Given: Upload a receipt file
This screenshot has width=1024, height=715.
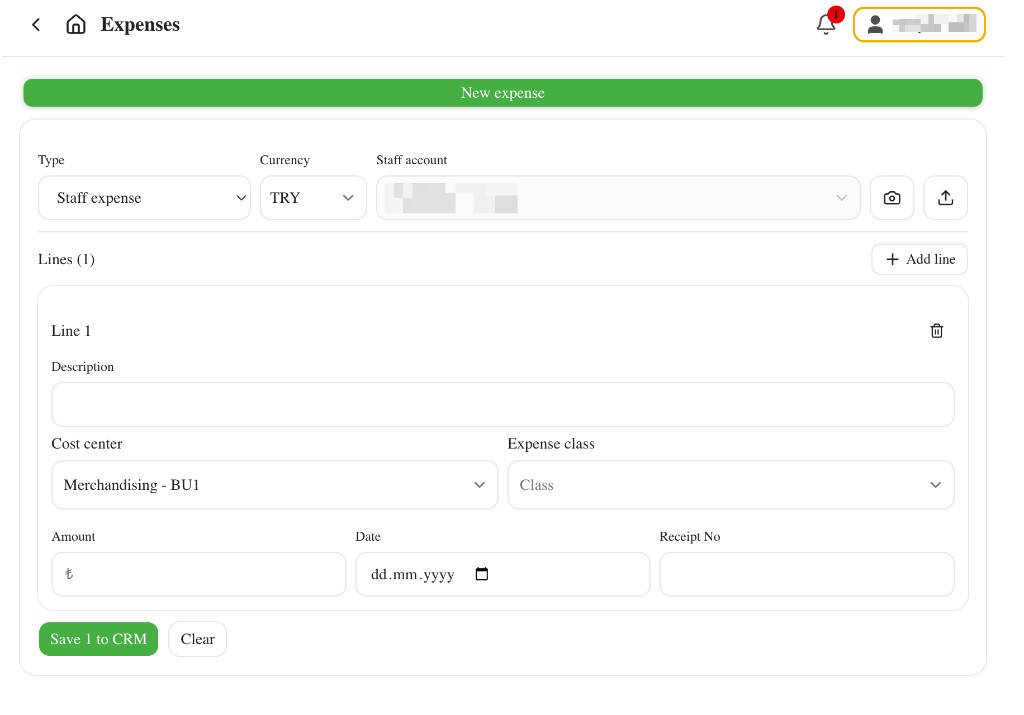Looking at the screenshot, I should [946, 198].
